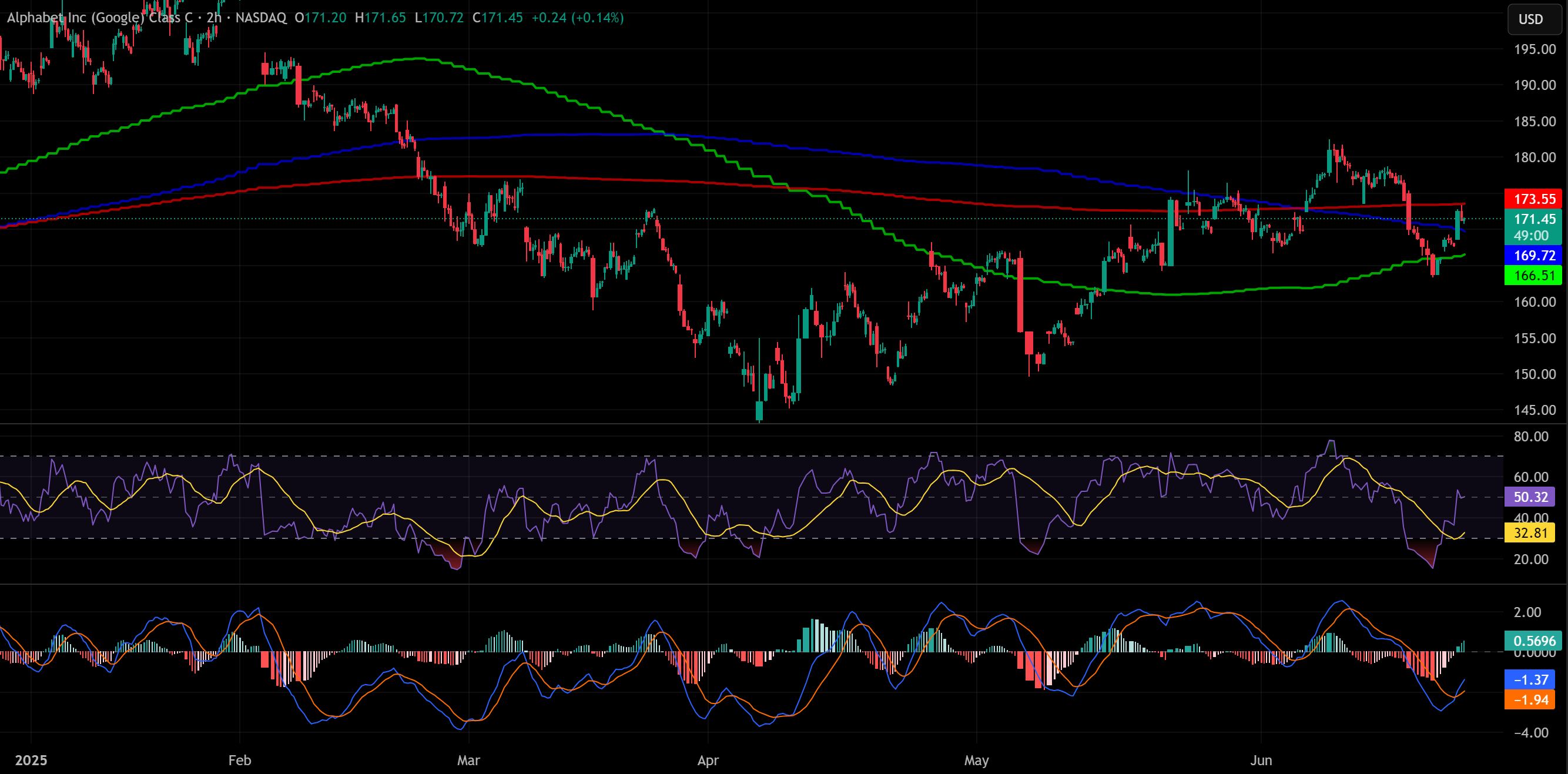Select the bright green 166.51 price label
Viewport: 1568px width, 774px height.
click(1533, 276)
